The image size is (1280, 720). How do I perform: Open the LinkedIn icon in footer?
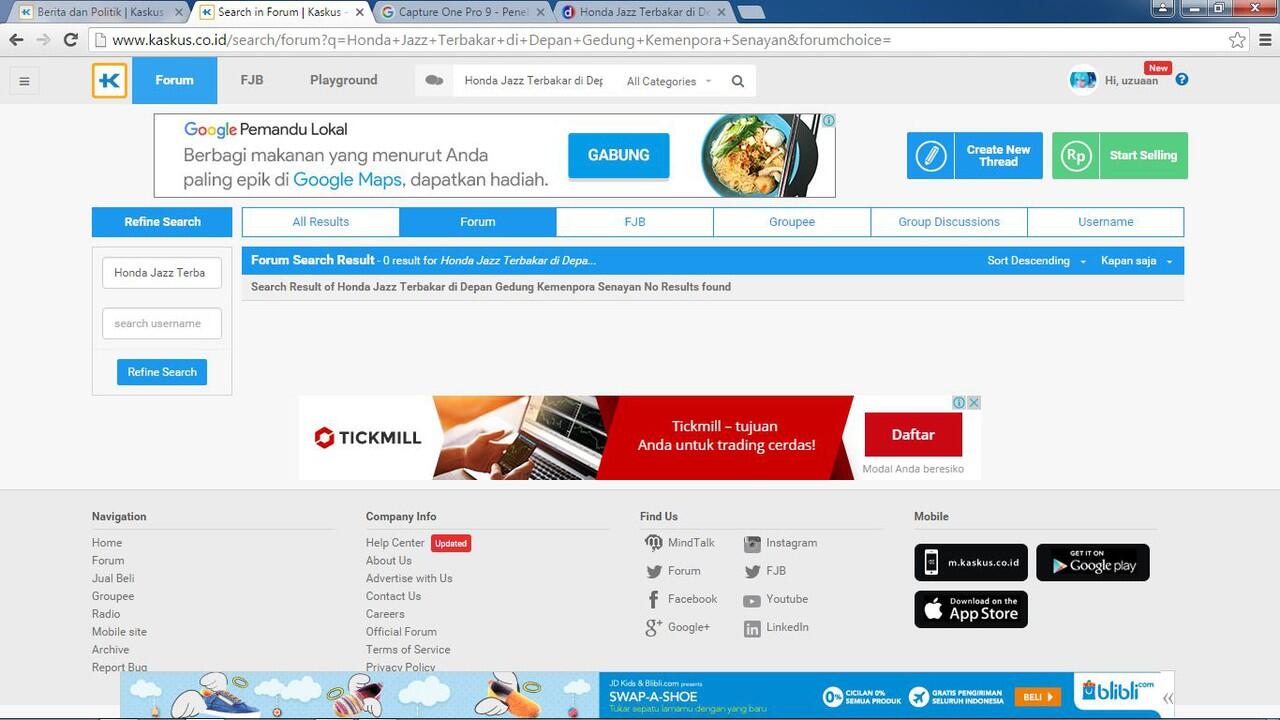pos(752,628)
